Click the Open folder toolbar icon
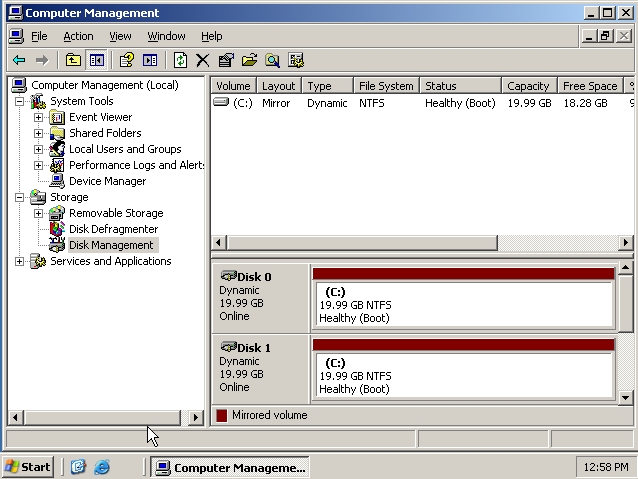Screen dimensions: 638x479 [x=249, y=60]
